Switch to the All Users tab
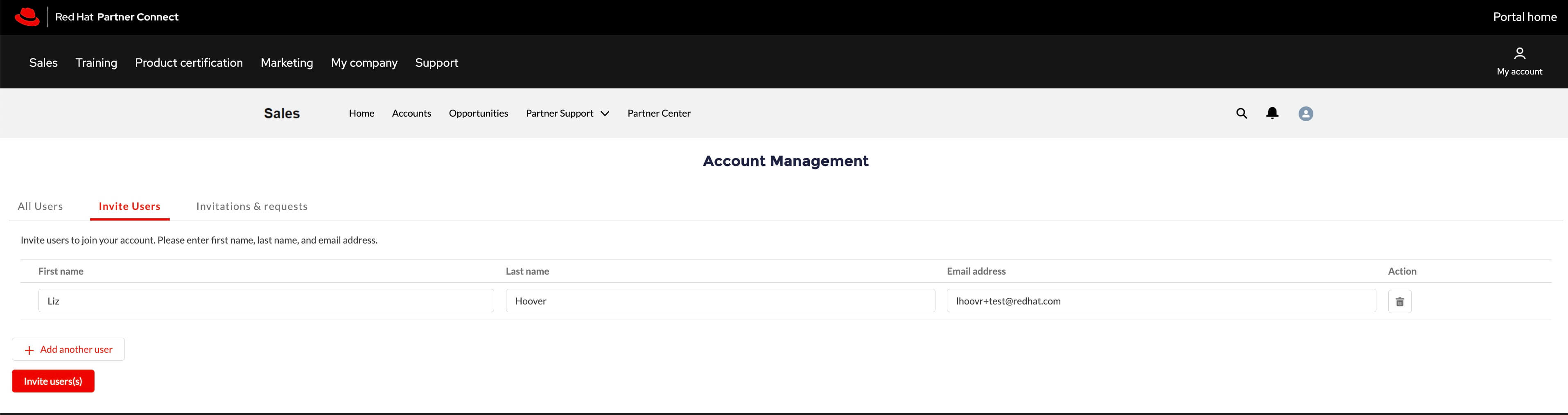Viewport: 1568px width, 415px height. coord(40,206)
